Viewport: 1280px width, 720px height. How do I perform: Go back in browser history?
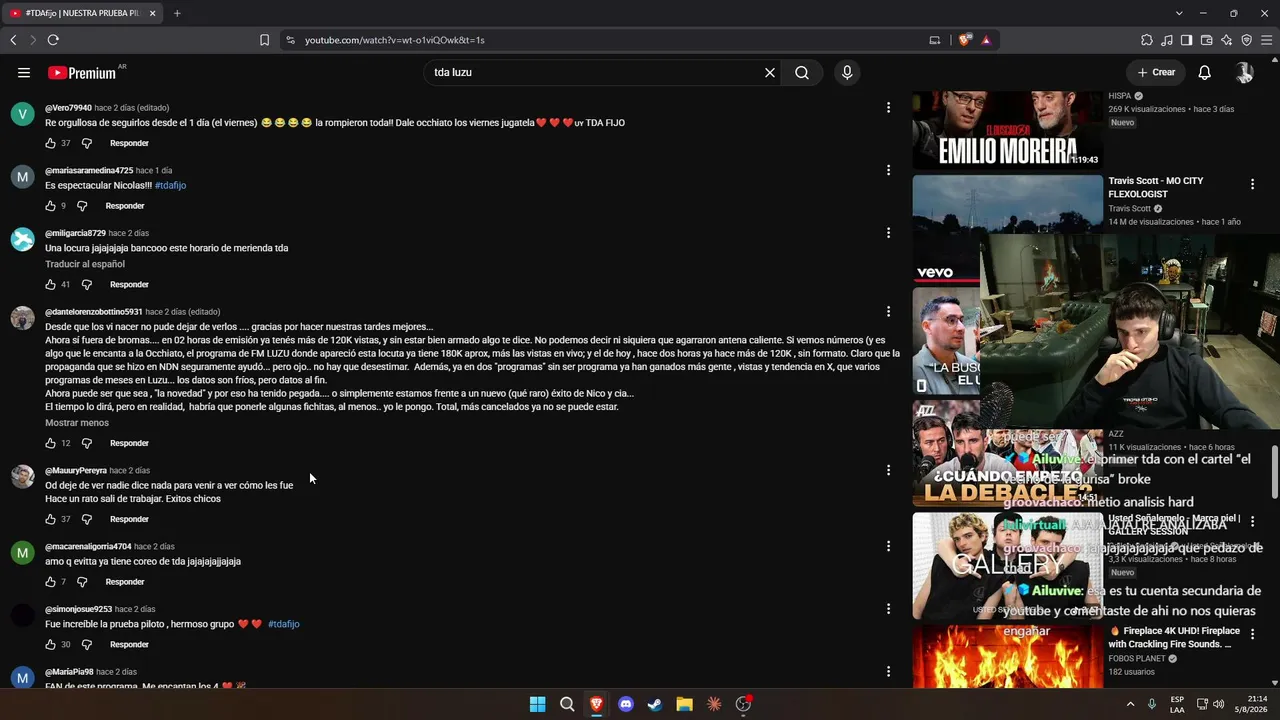(x=13, y=40)
